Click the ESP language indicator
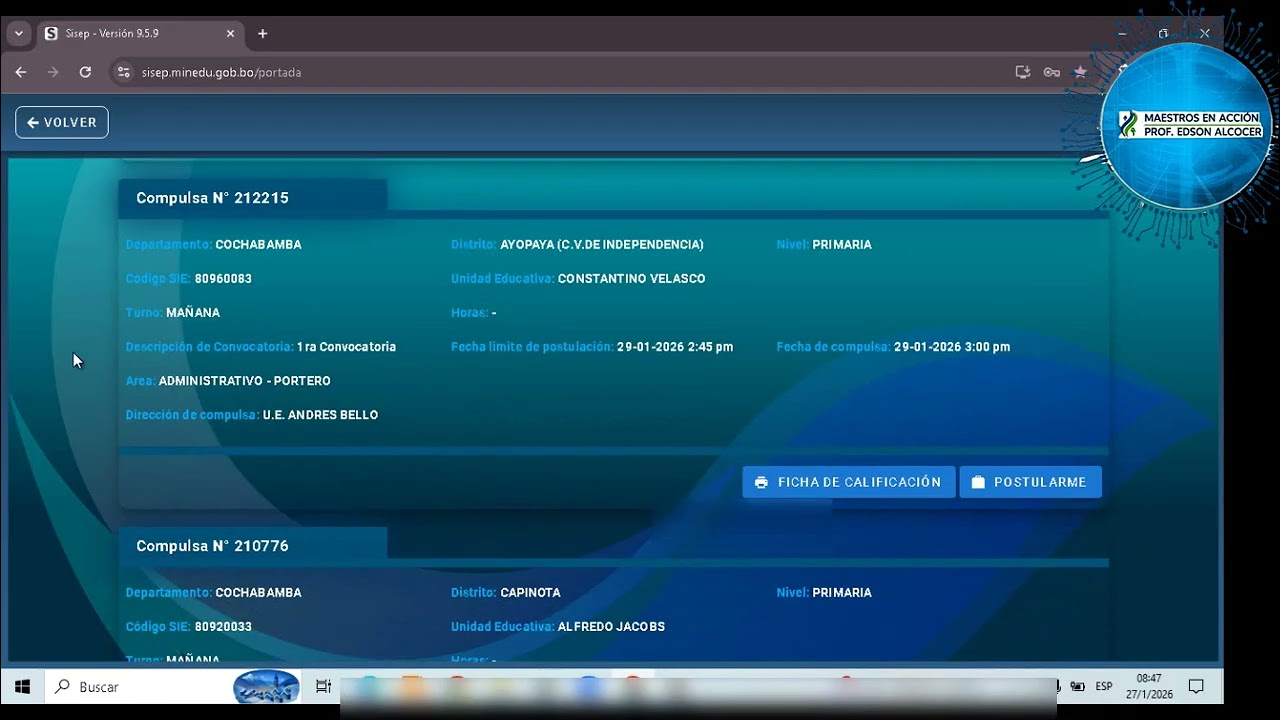The width and height of the screenshot is (1280, 720). 1104,687
